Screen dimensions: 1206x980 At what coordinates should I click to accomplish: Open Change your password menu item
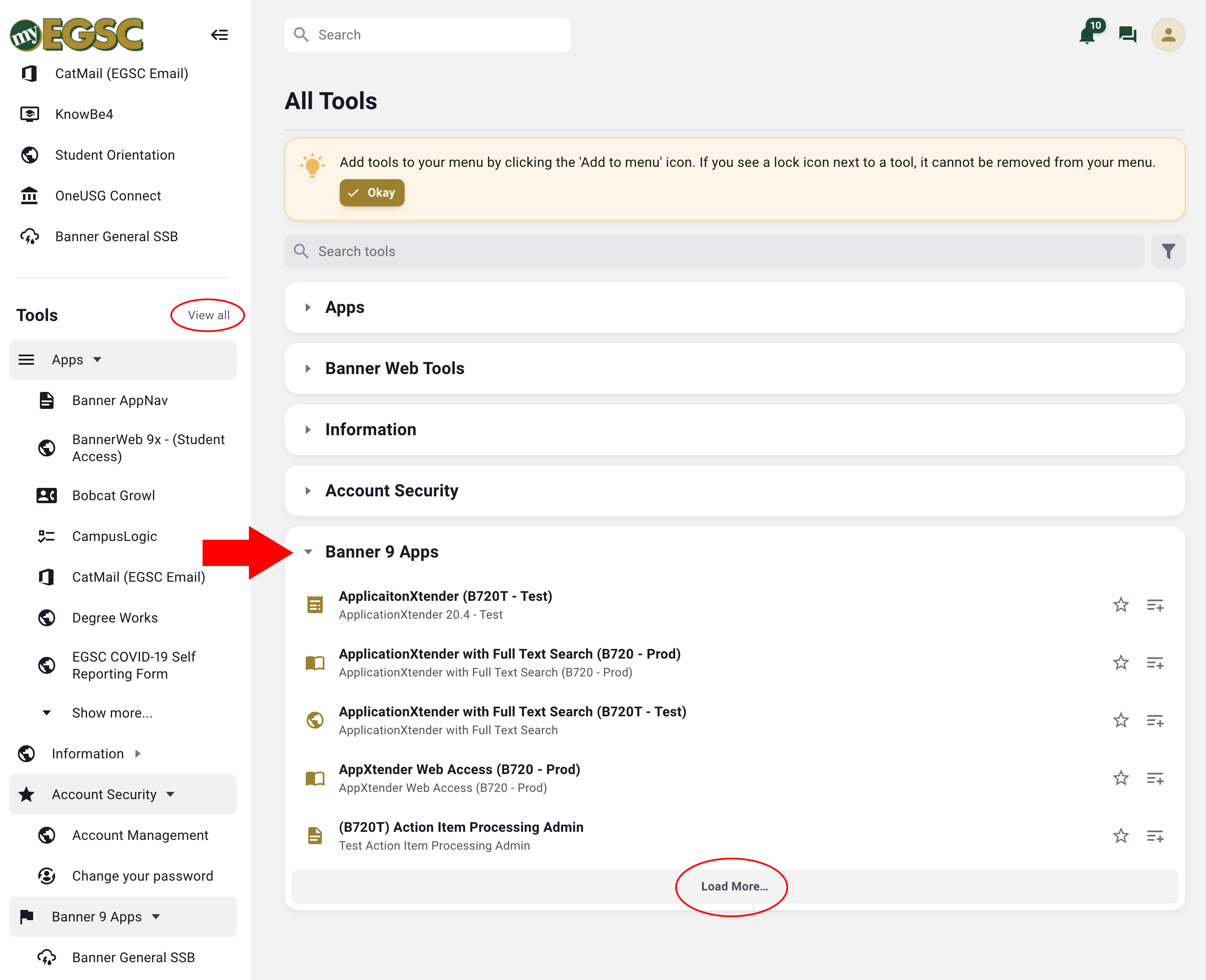click(x=142, y=876)
